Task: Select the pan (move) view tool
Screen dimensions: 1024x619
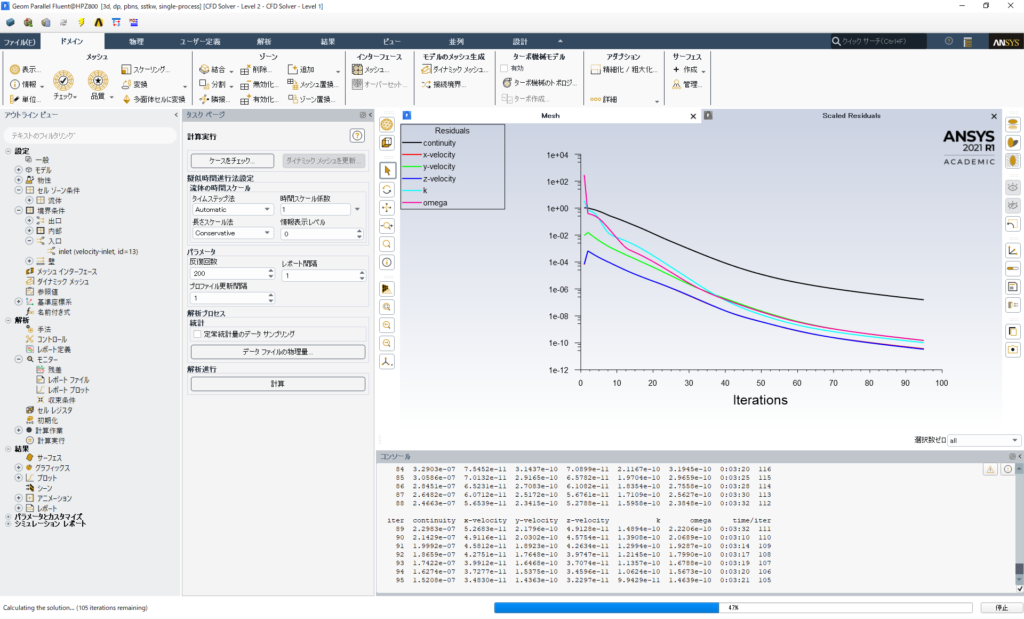Action: (387, 208)
